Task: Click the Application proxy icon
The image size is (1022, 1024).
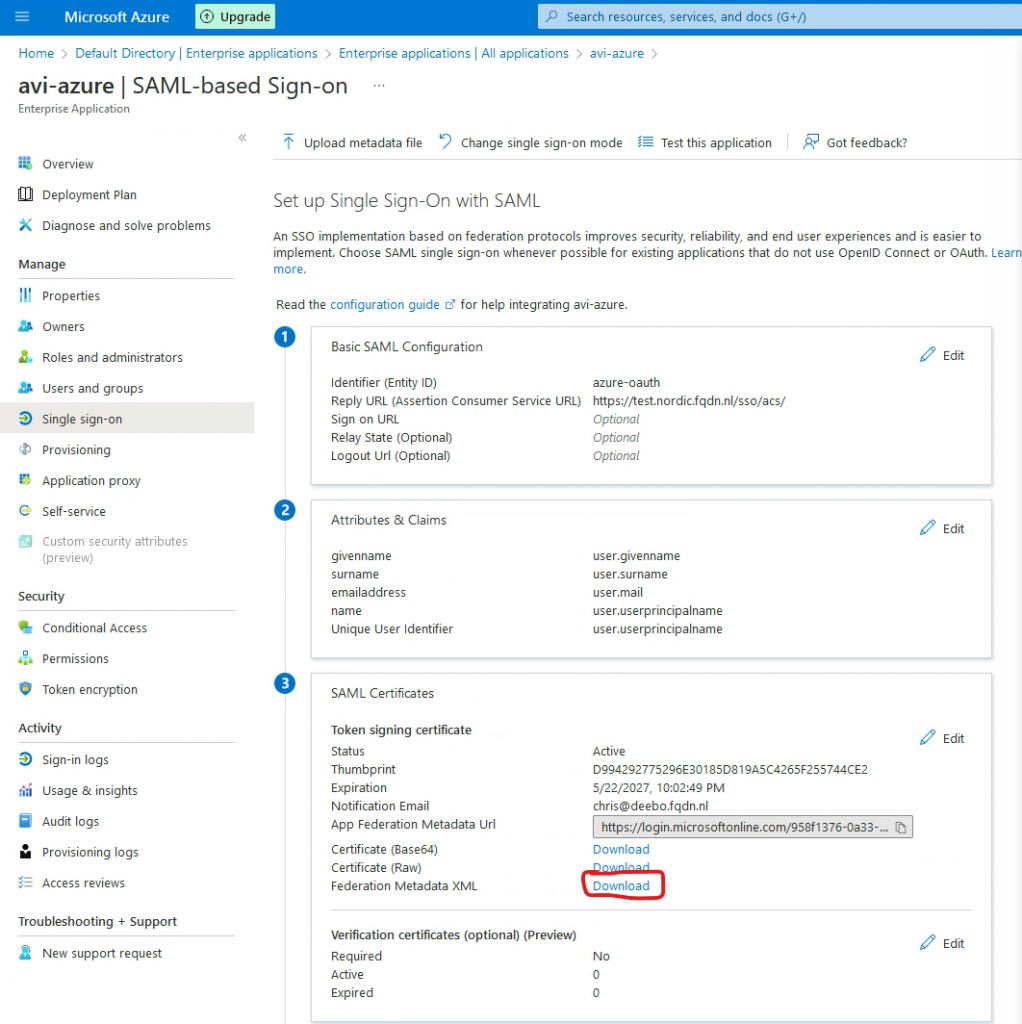Action: tap(25, 480)
